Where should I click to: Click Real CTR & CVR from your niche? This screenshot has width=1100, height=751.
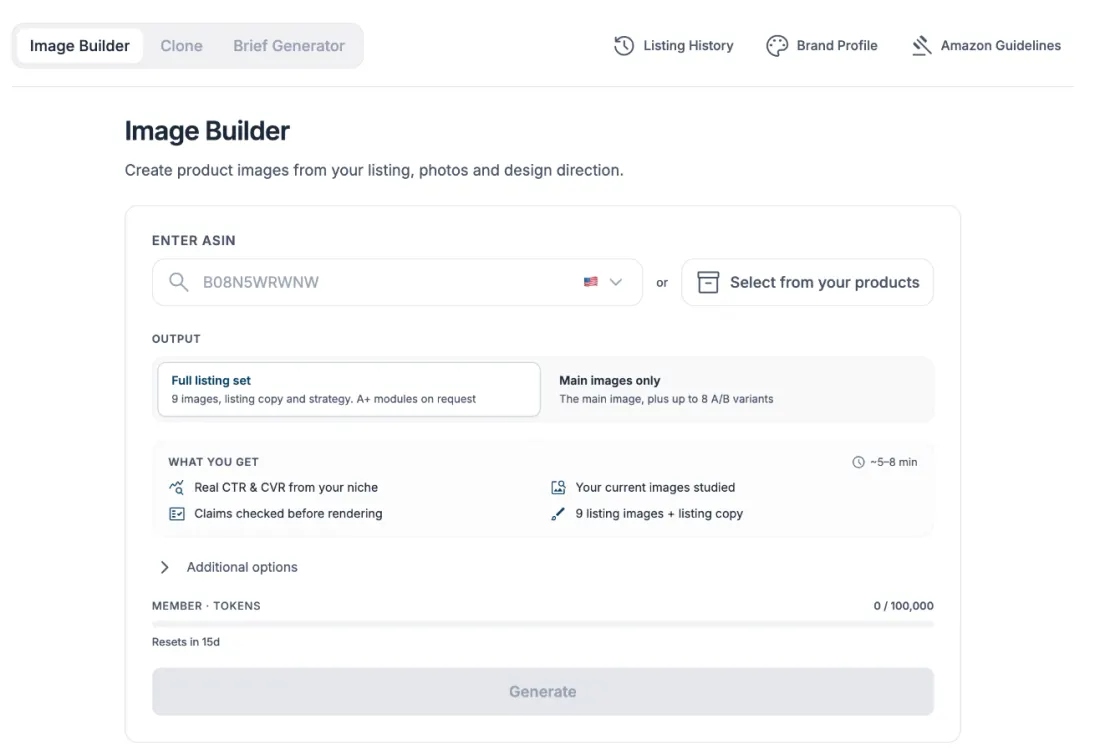286,487
